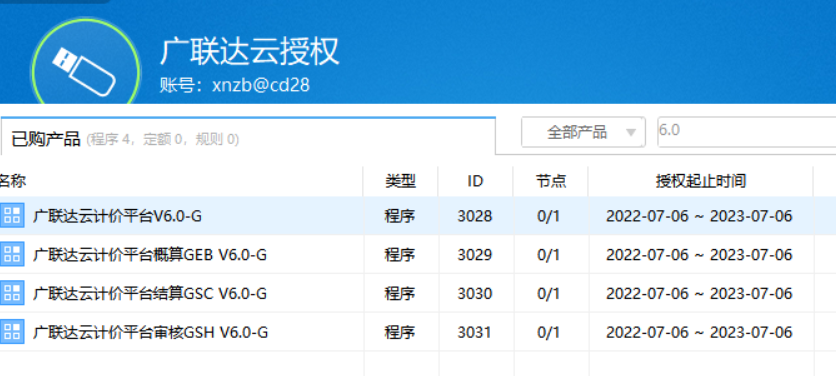This screenshot has height=376, width=836.
Task: Click 程序 type cell in row 3028
Action: [400, 216]
